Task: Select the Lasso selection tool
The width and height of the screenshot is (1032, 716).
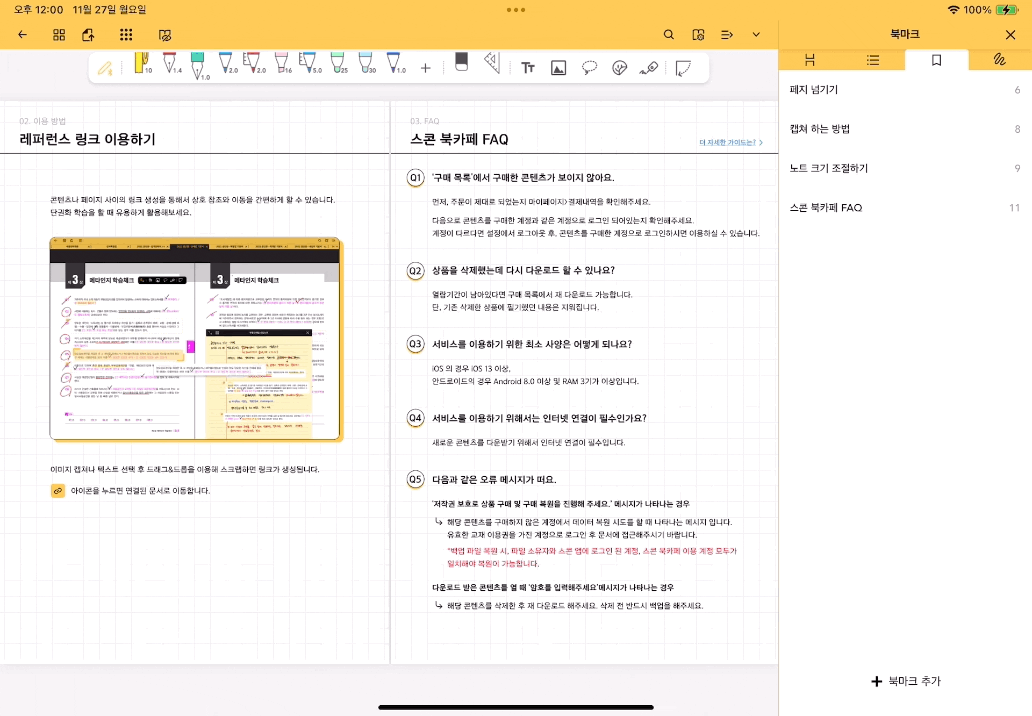Action: point(589,68)
